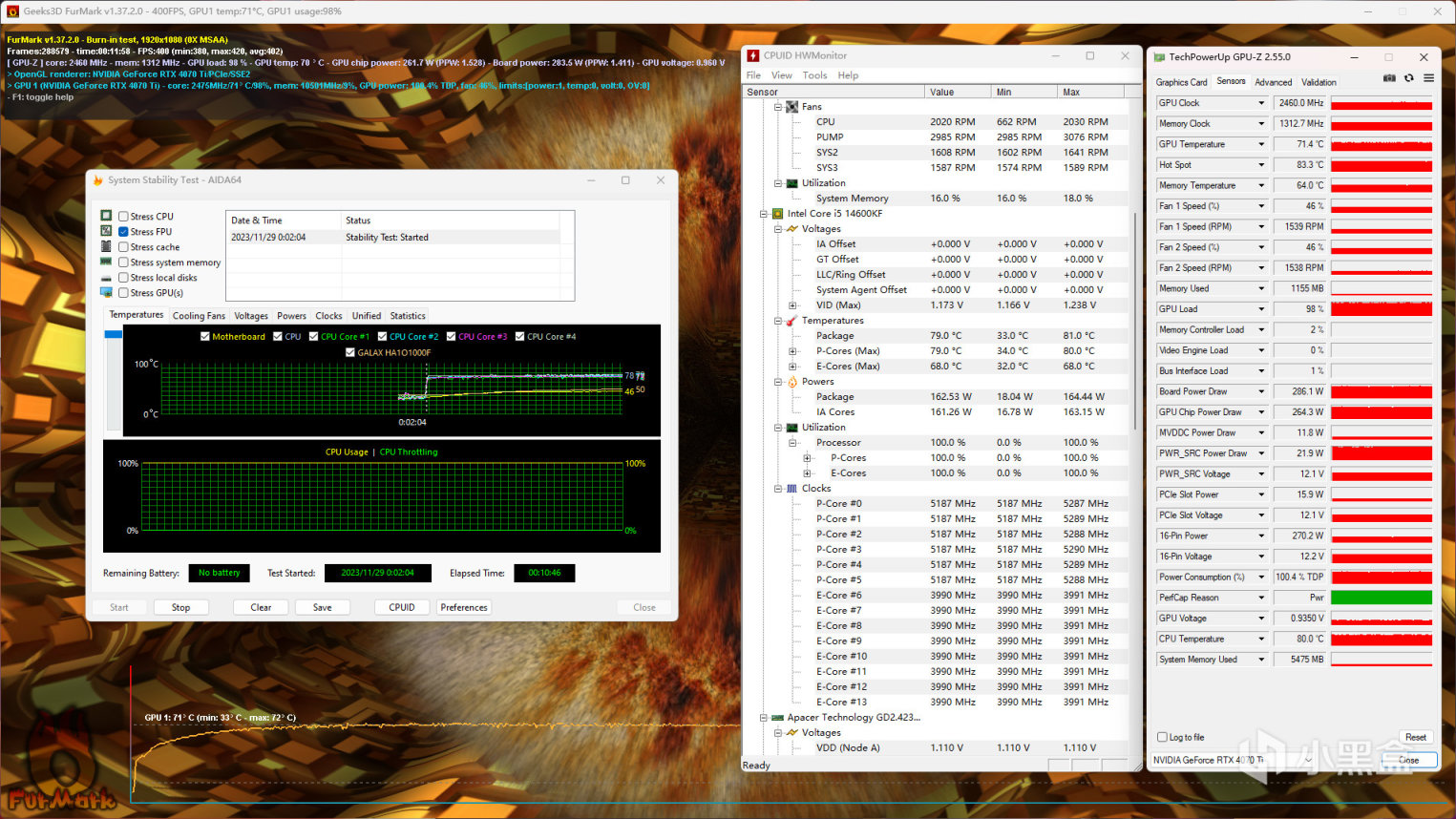
Task: Click the CPUID HWMonitor title bar icon
Action: (x=753, y=55)
